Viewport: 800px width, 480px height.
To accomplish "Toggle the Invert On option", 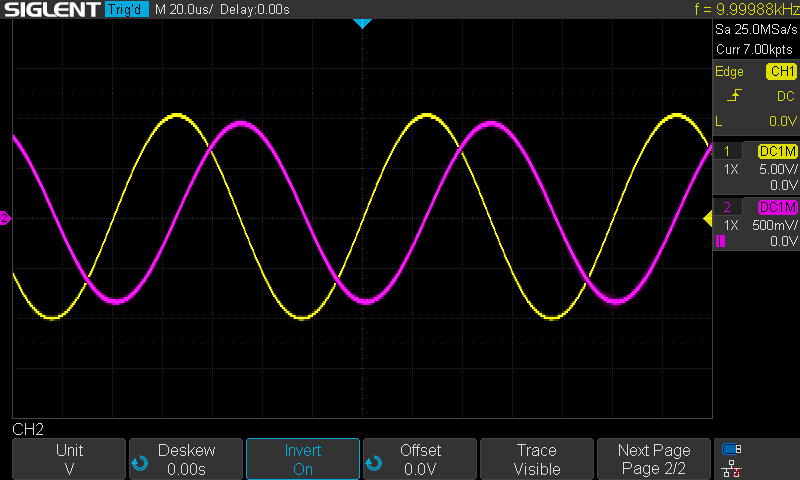I will 303,459.
